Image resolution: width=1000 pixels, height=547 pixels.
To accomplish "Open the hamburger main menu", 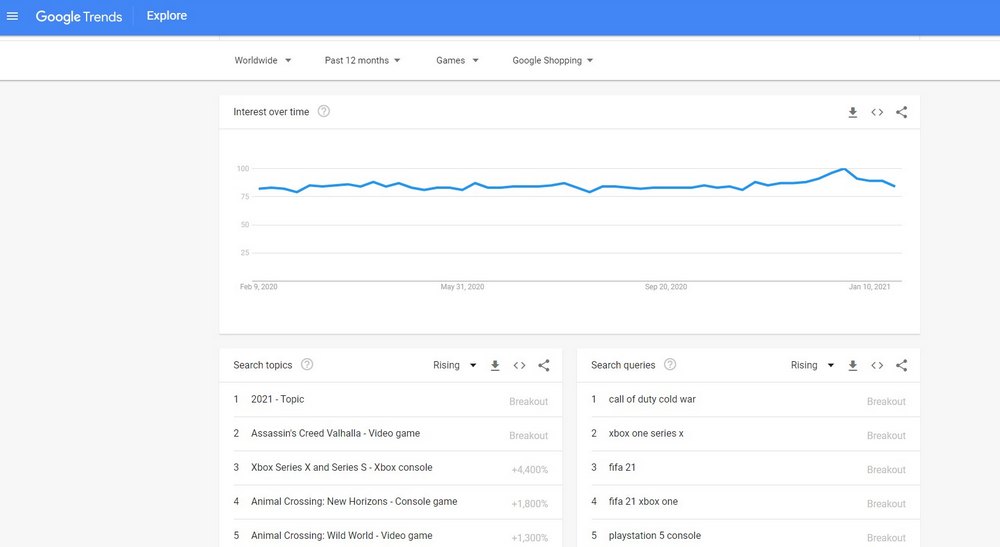I will [12, 16].
